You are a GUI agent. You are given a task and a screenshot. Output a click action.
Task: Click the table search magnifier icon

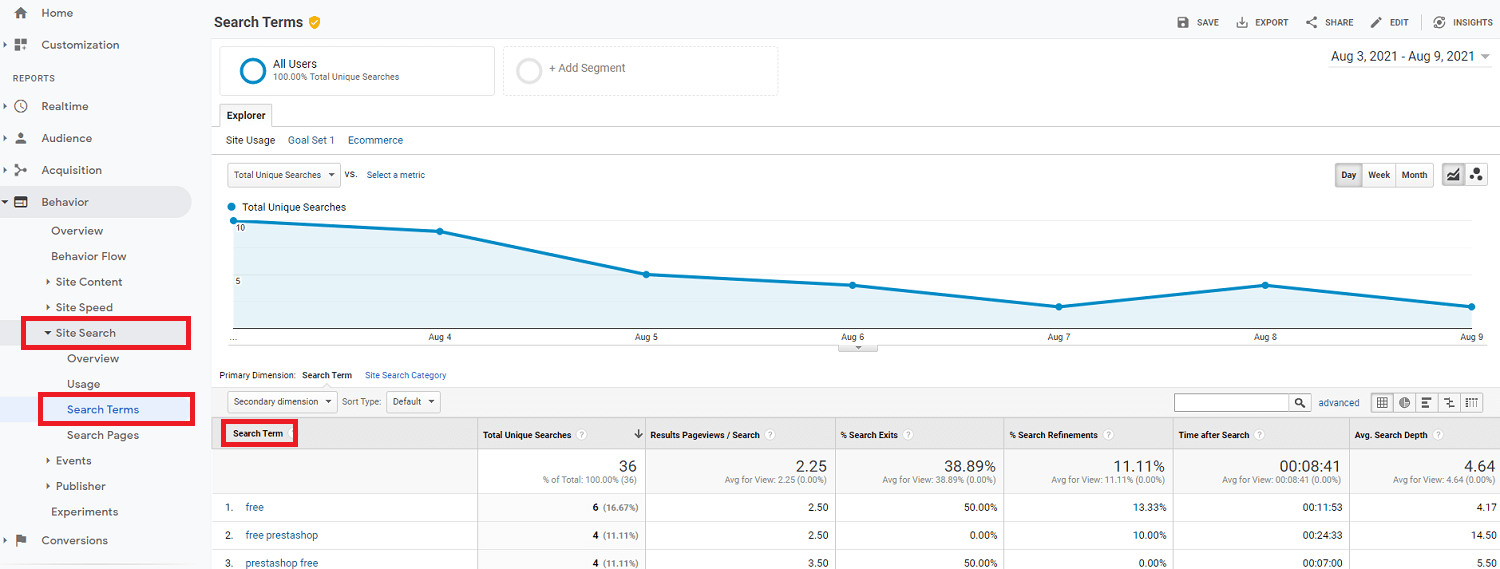1300,403
